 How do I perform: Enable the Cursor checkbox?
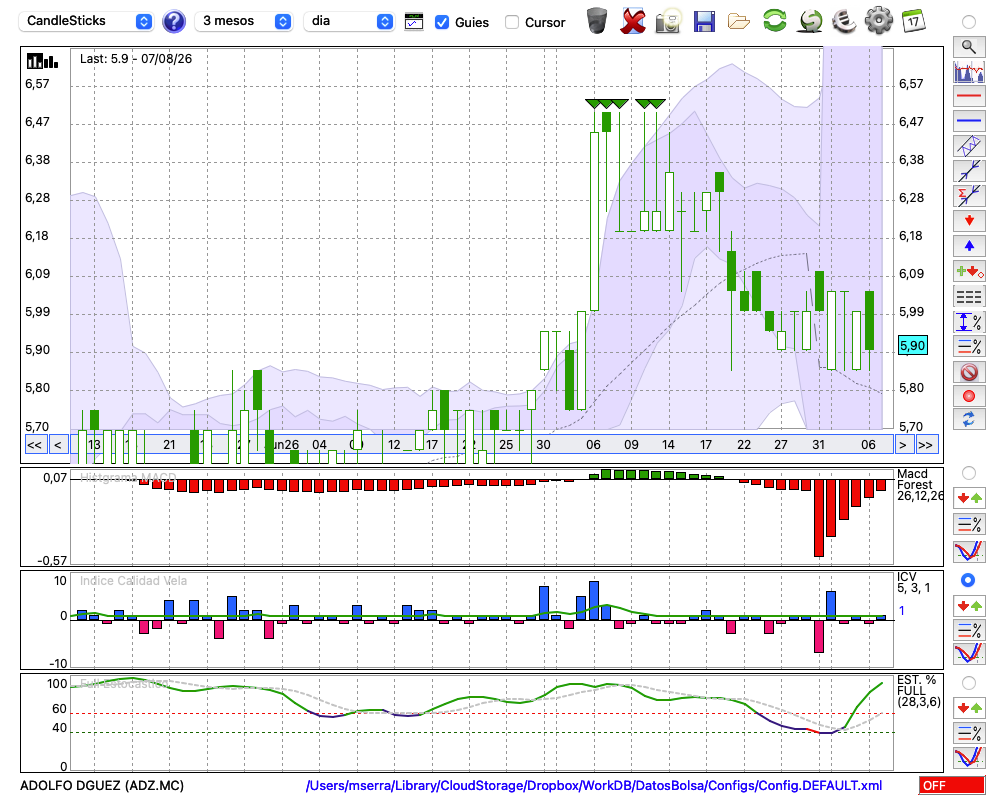[511, 22]
